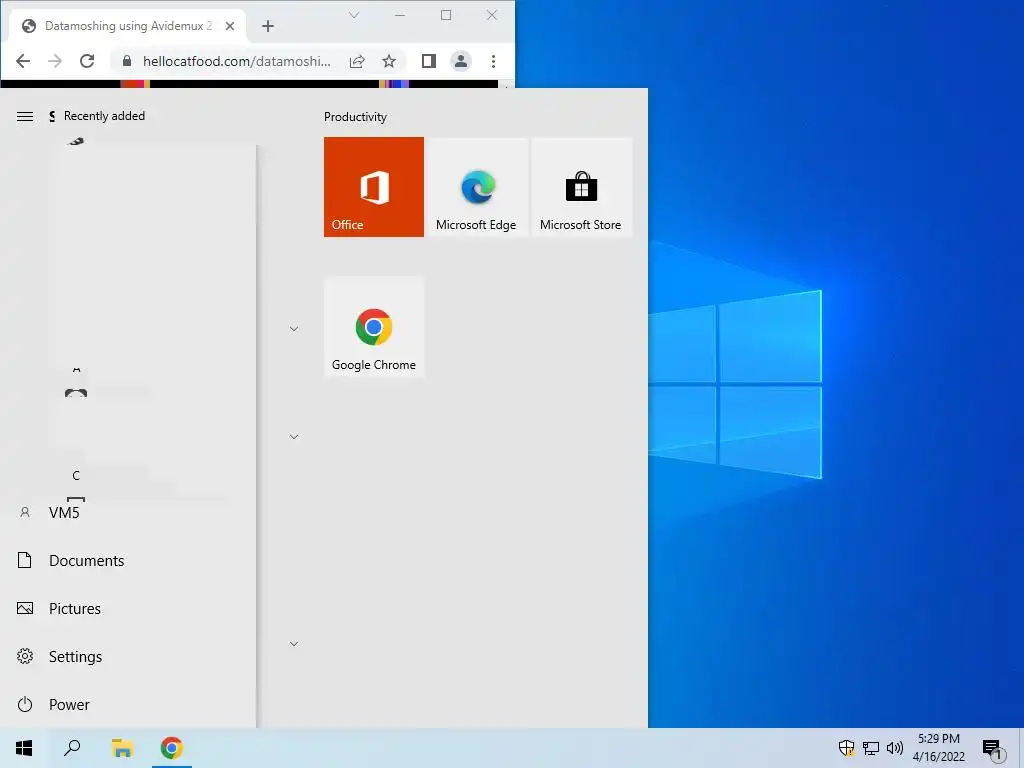Open the Office tile
1024x768 pixels.
(x=374, y=187)
